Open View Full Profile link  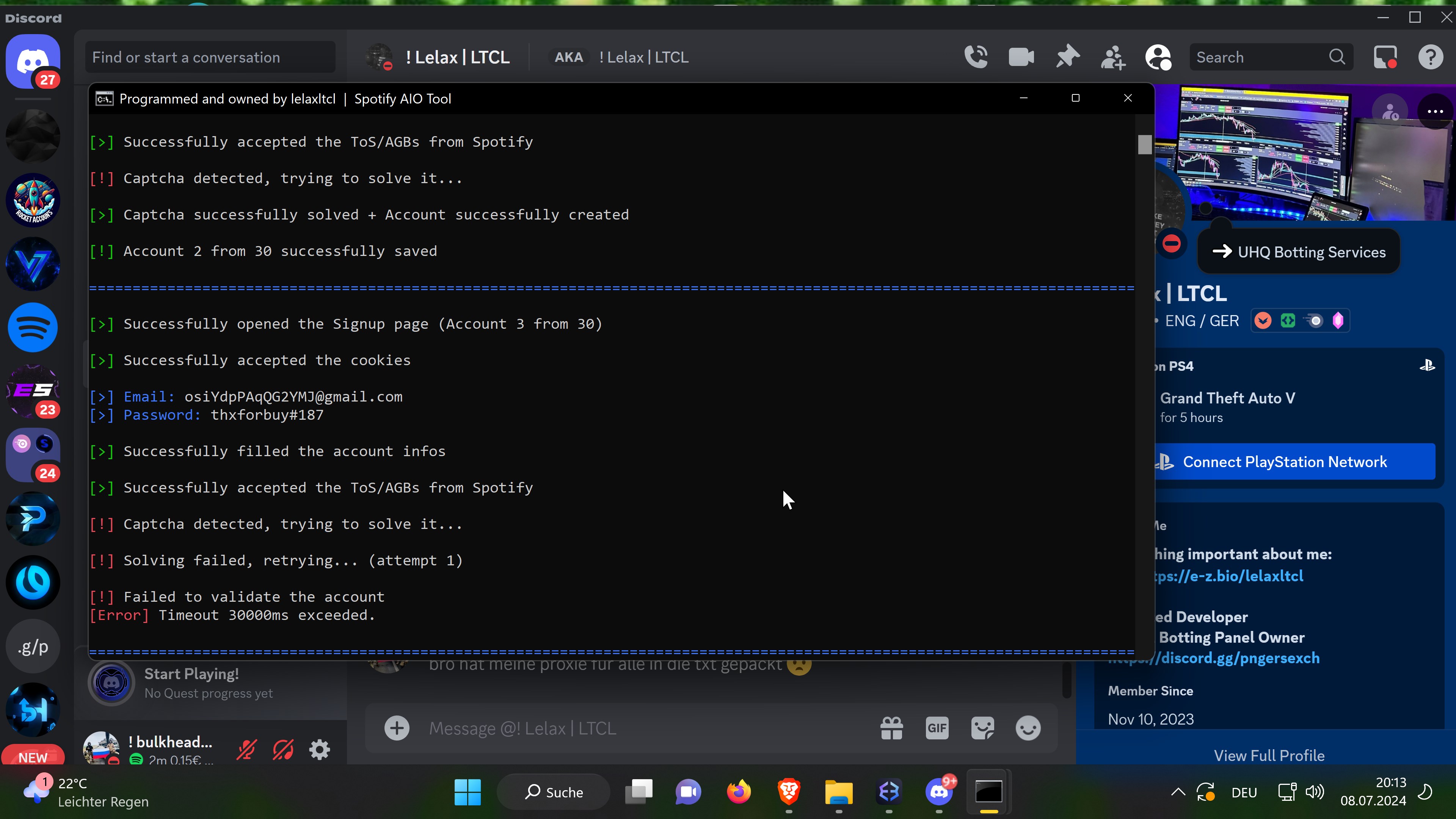(1269, 756)
